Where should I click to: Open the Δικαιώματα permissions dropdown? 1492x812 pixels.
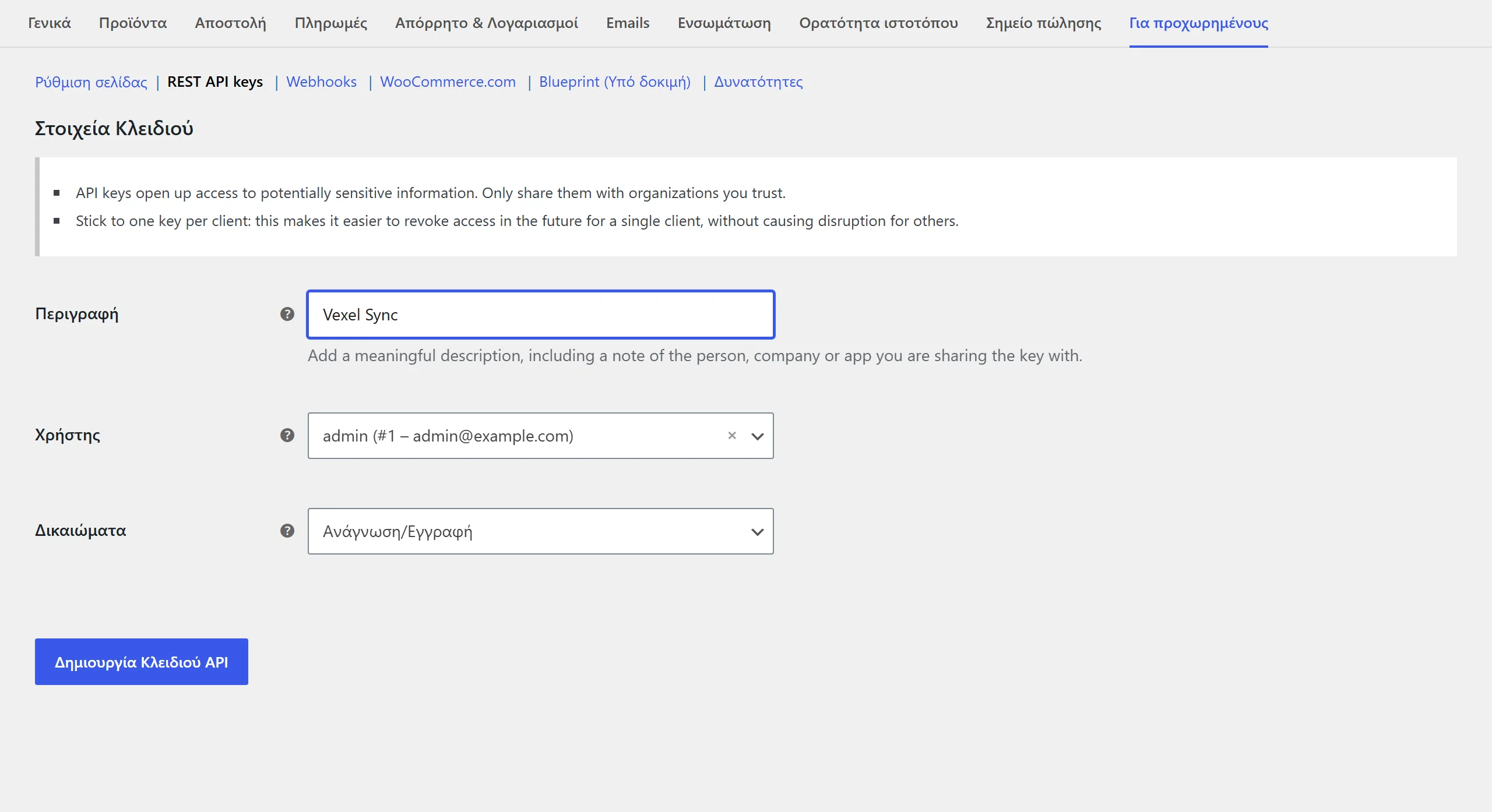(540, 531)
